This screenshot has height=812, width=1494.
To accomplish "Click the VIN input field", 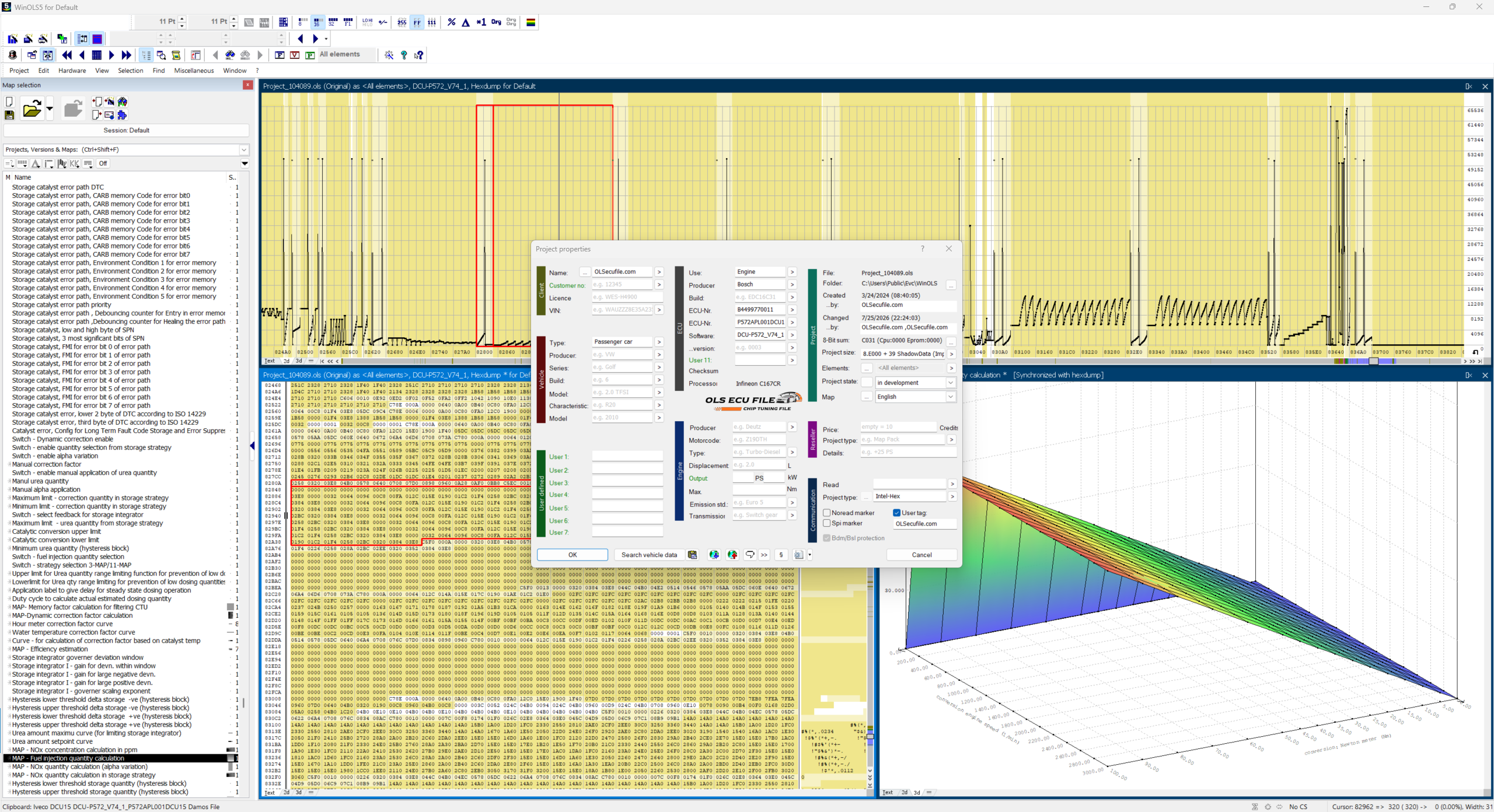I will (622, 310).
